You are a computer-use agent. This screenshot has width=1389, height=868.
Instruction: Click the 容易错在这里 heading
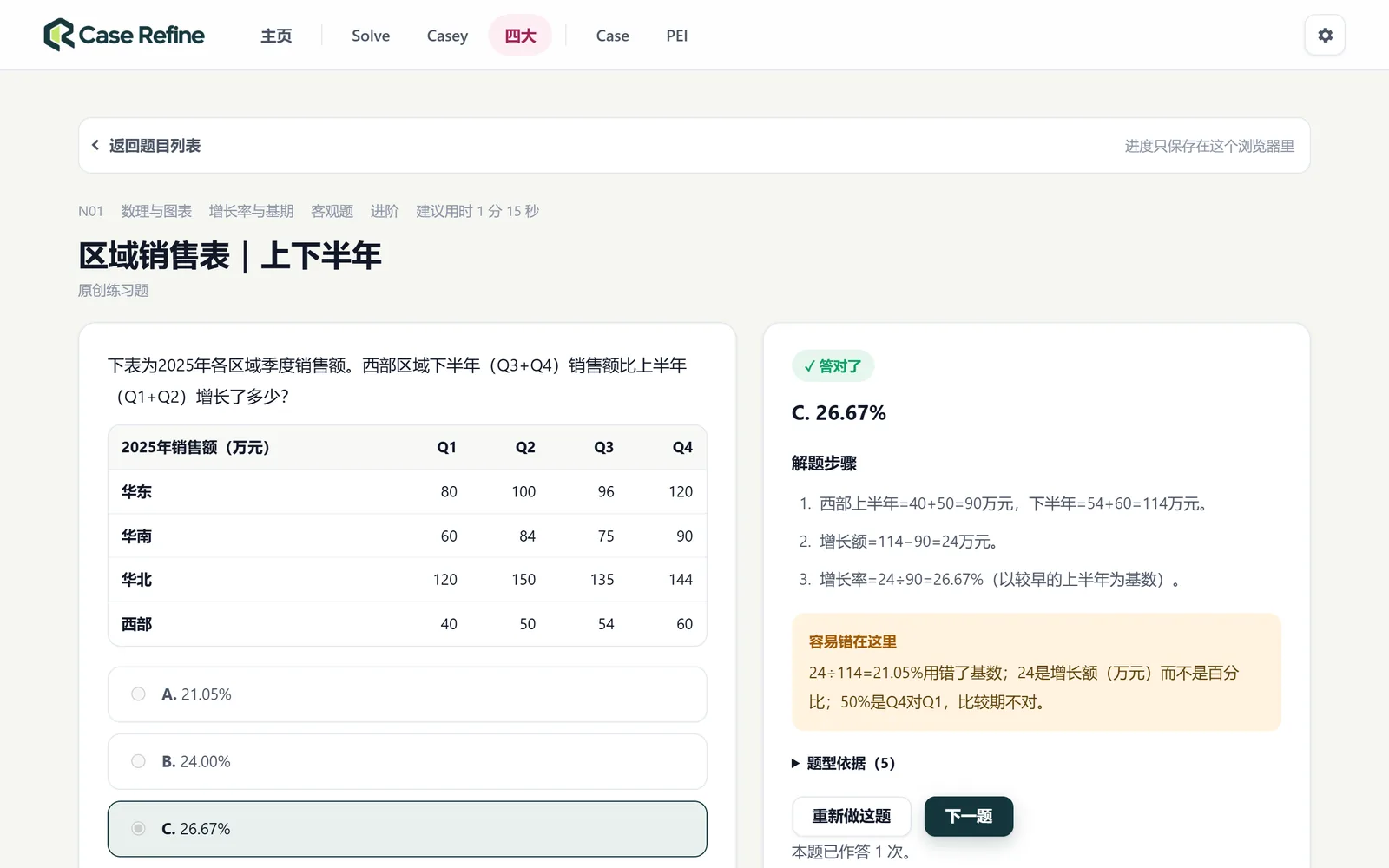point(852,642)
